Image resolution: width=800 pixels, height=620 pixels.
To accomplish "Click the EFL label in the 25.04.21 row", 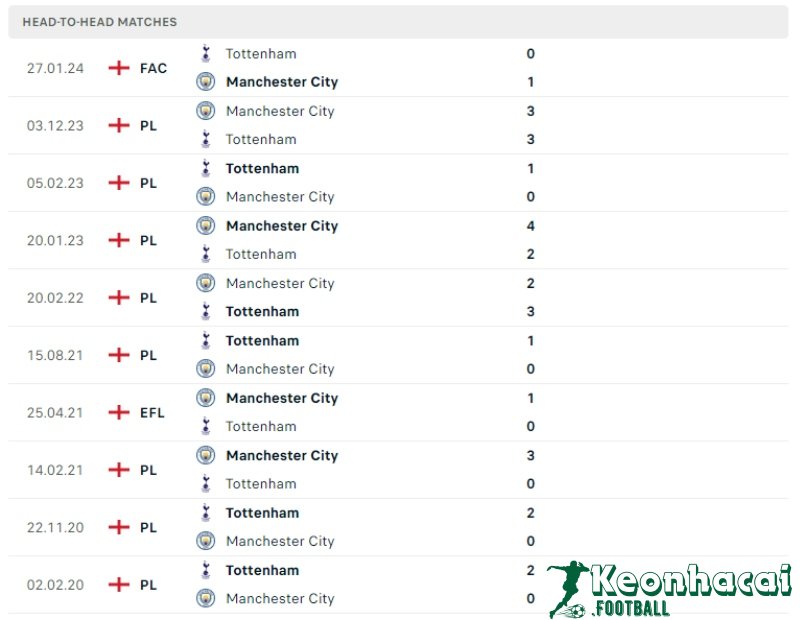I will 151,412.
